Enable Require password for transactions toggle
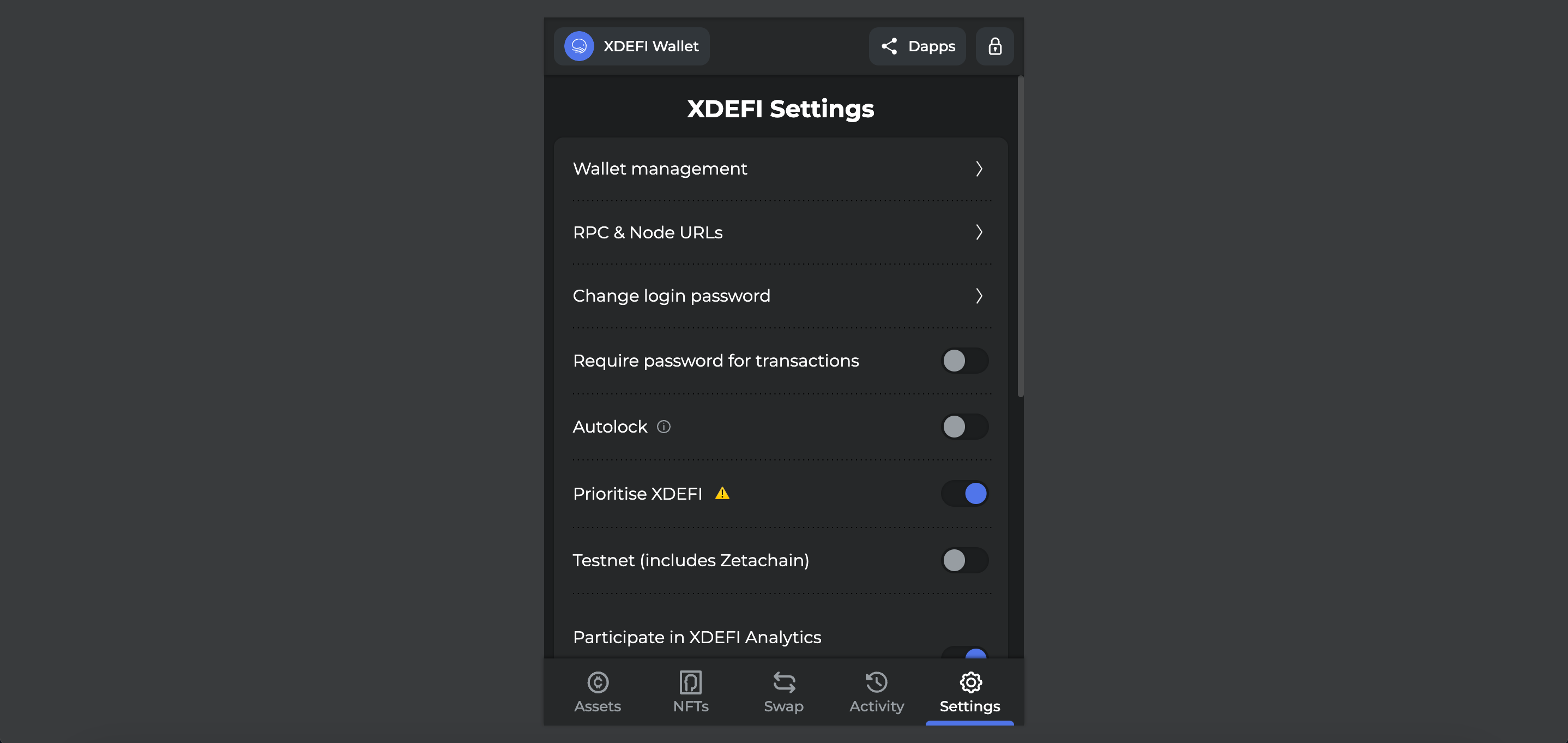The width and height of the screenshot is (1568, 743). (x=964, y=361)
